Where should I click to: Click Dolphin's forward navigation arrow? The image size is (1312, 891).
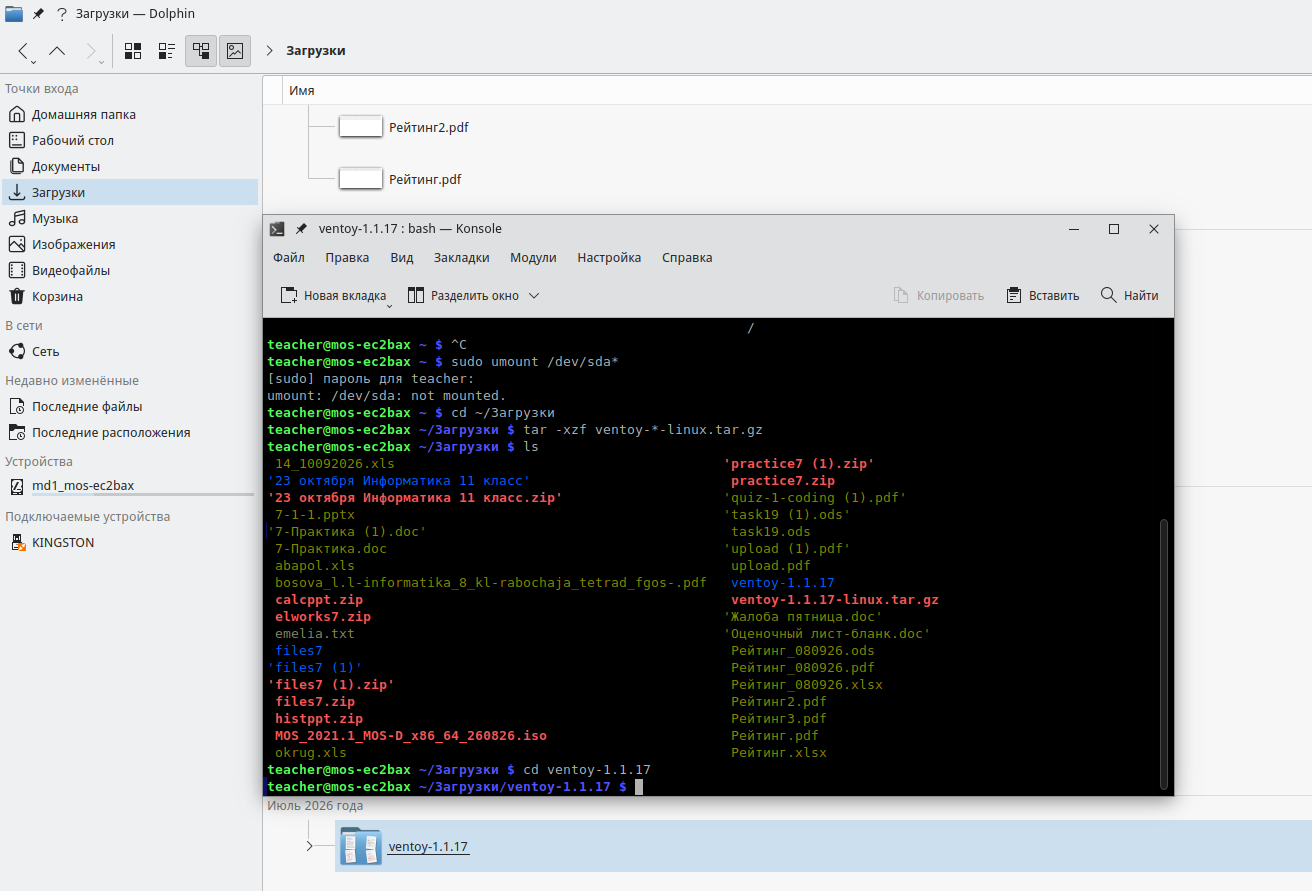click(92, 51)
